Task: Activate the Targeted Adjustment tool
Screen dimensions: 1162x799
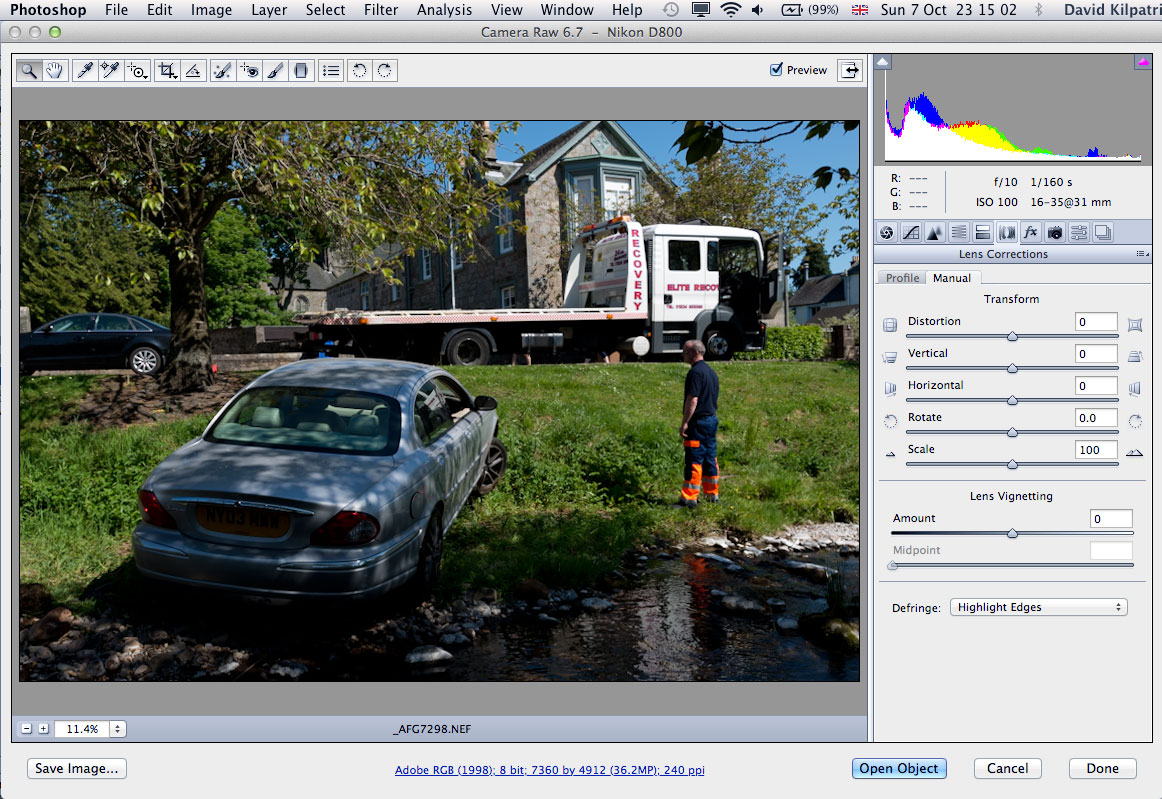Action: [x=137, y=70]
